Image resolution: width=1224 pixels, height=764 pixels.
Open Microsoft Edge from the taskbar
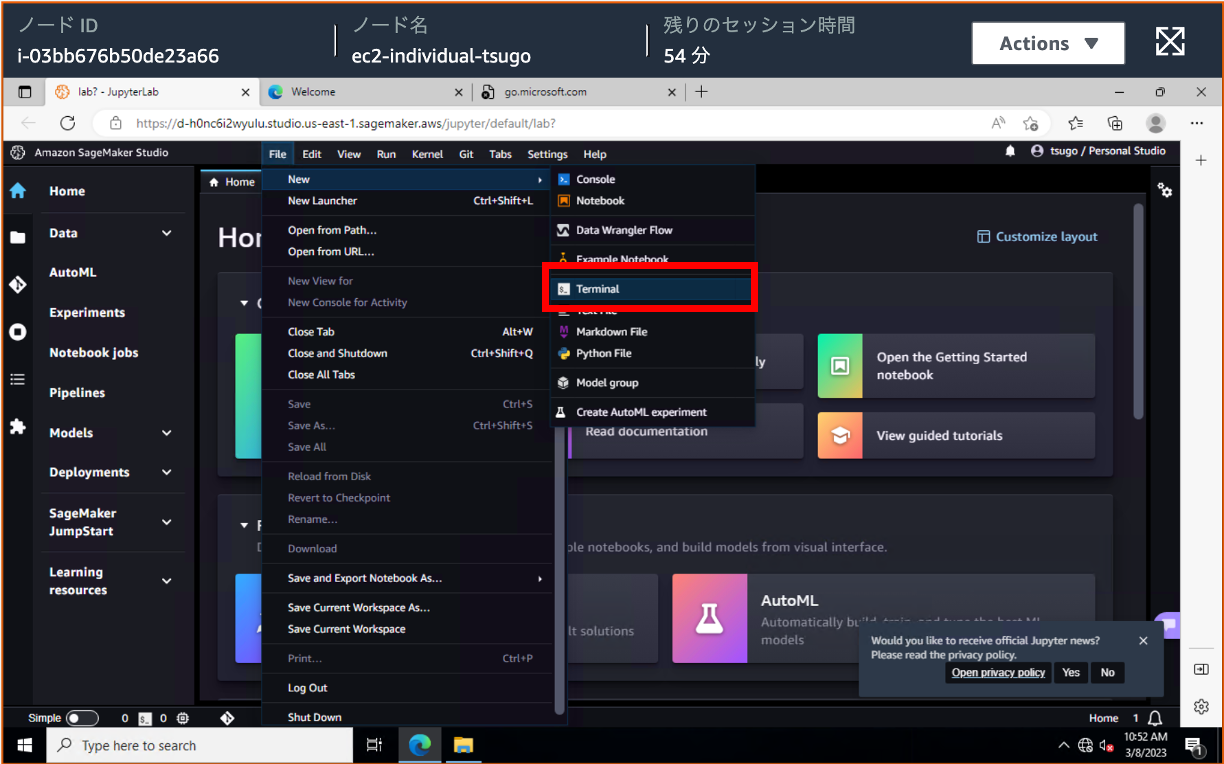pyautogui.click(x=419, y=744)
